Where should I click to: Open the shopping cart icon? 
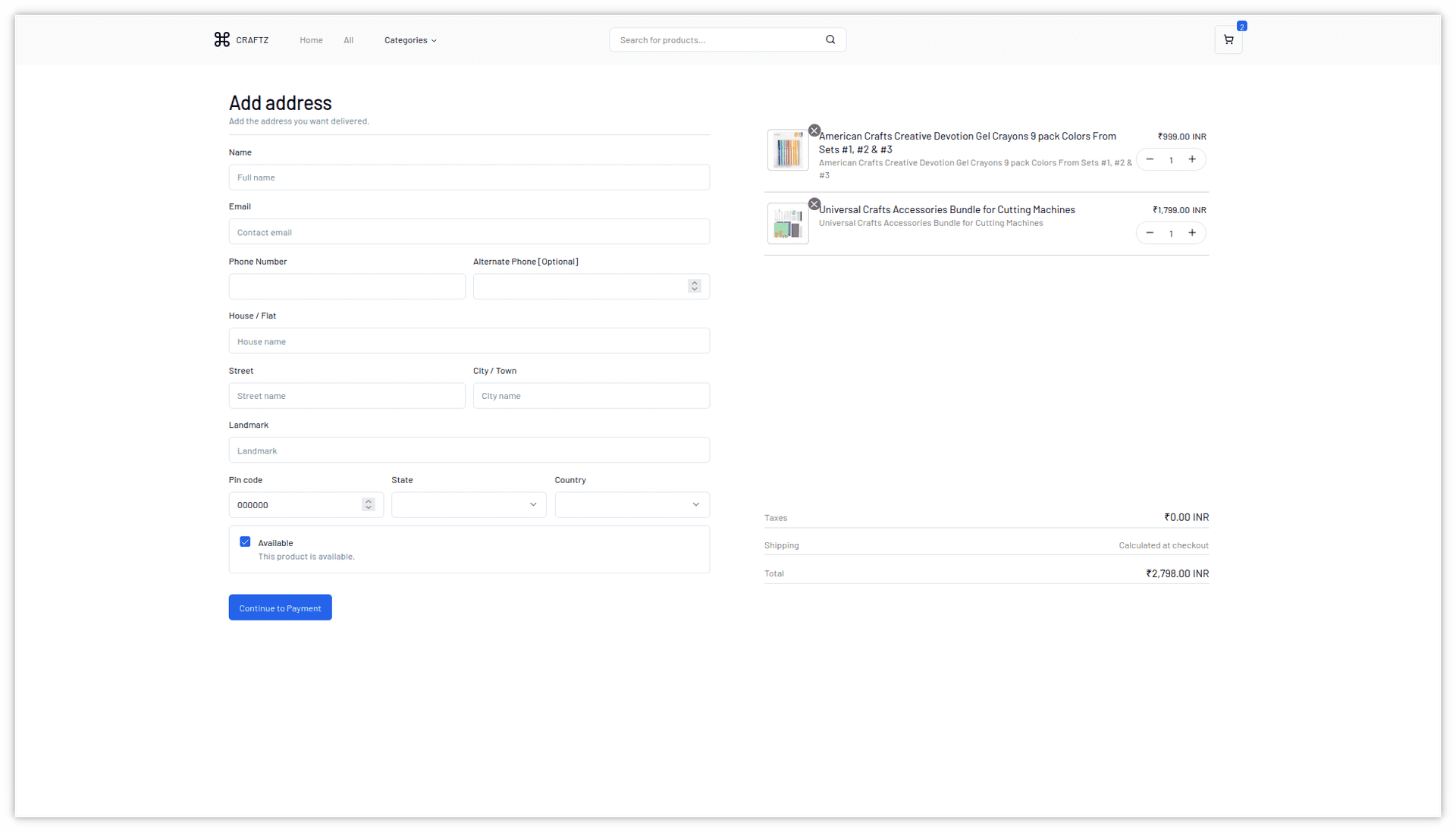coord(1228,39)
